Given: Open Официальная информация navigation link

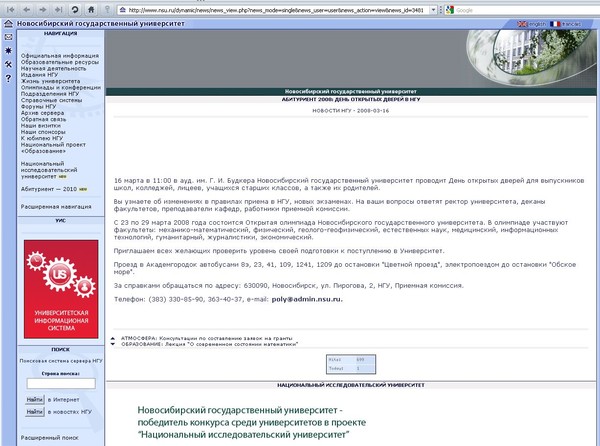Looking at the screenshot, I should [x=60, y=56].
